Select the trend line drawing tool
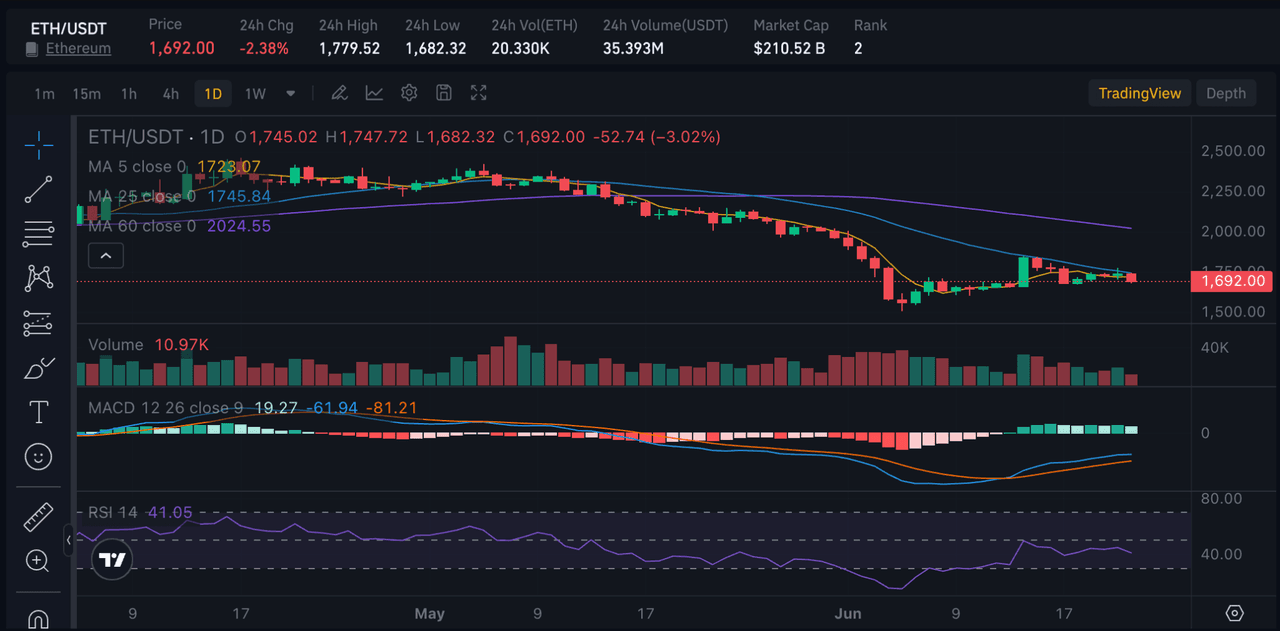Image resolution: width=1280 pixels, height=631 pixels. 38,189
